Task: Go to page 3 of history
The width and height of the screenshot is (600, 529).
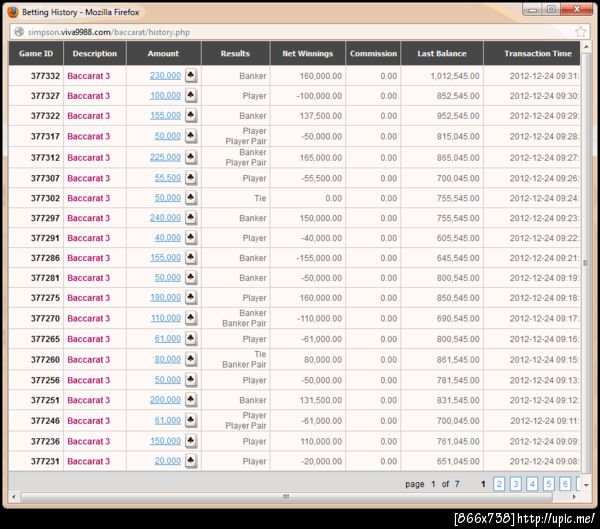Action: [515, 484]
